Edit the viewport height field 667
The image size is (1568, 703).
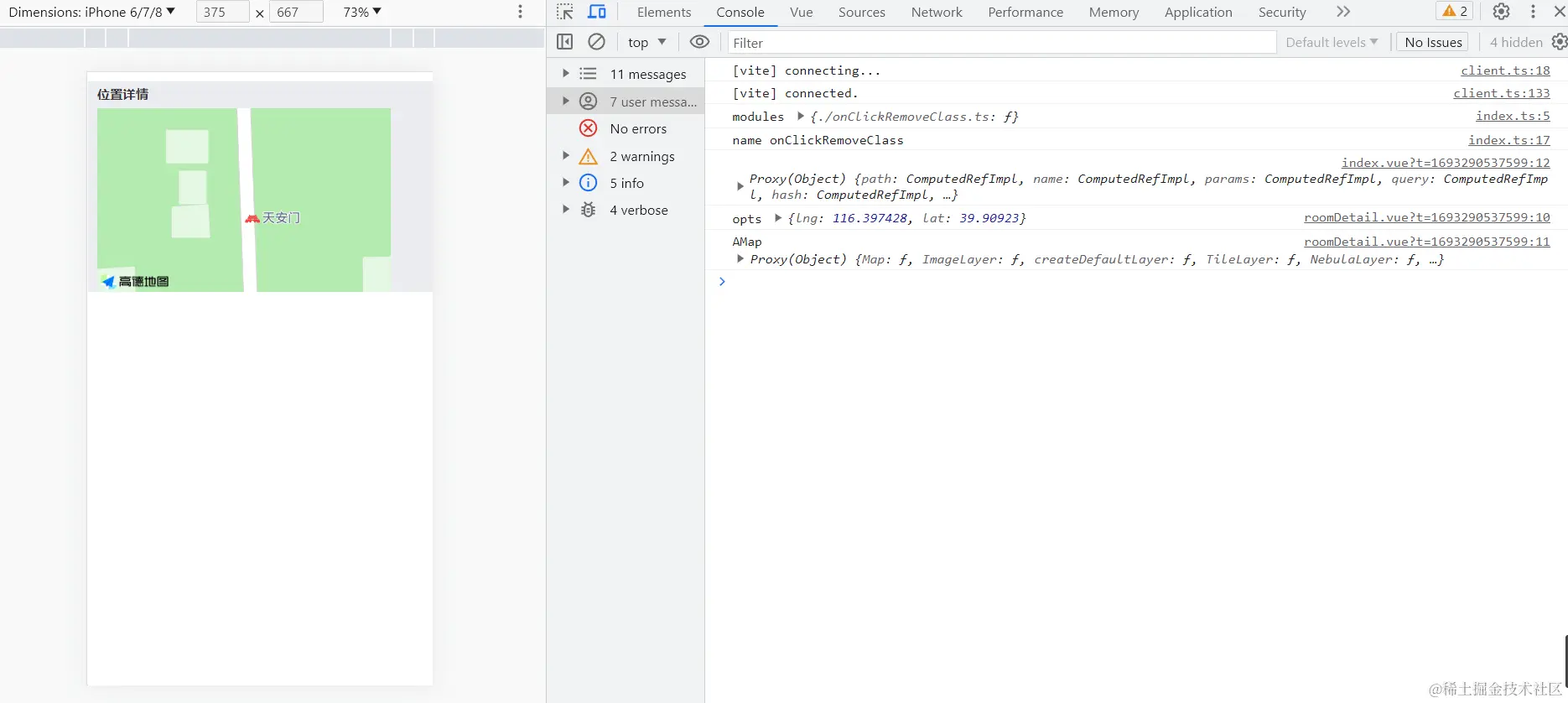tap(296, 12)
